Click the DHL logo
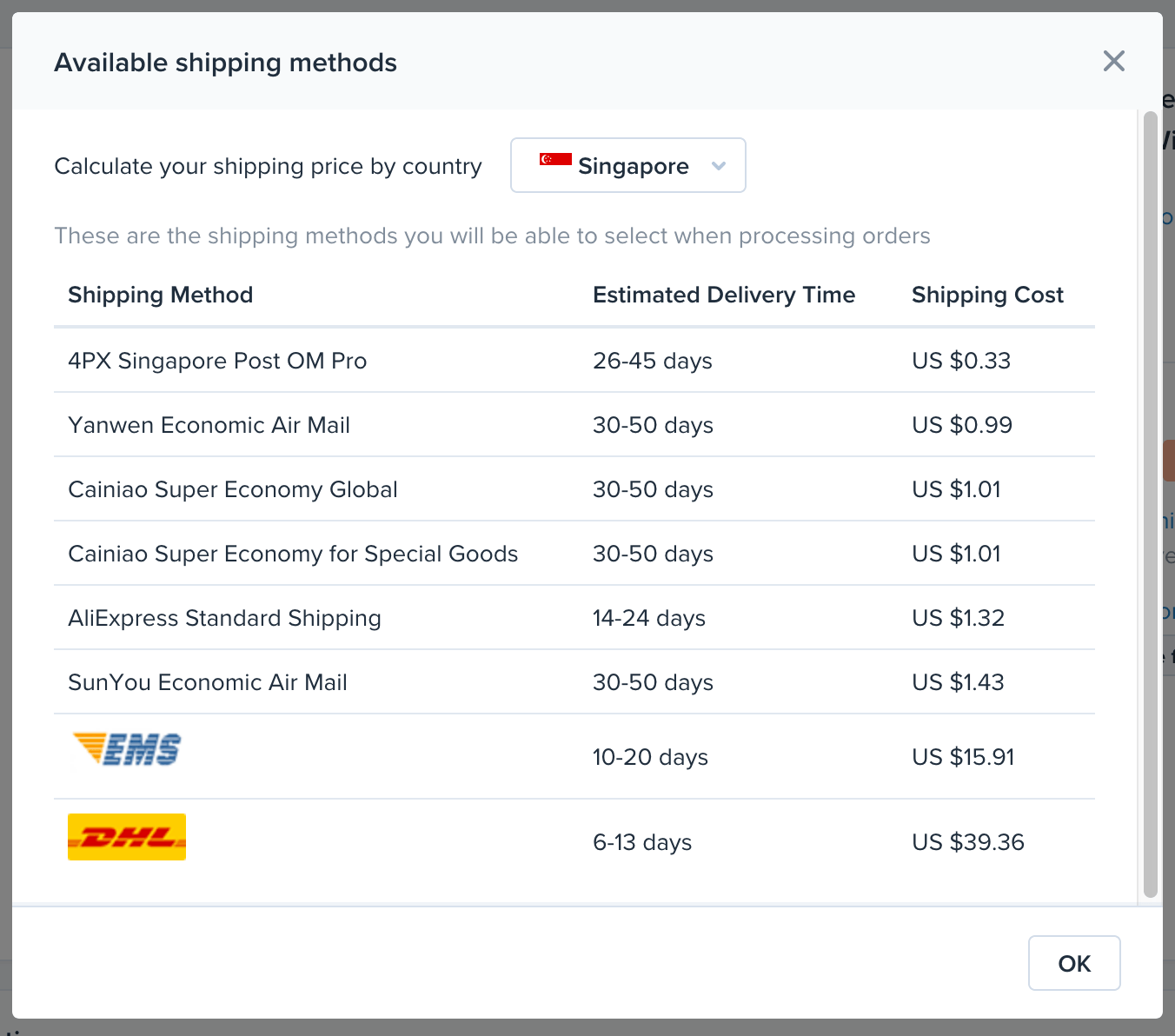 coord(127,837)
